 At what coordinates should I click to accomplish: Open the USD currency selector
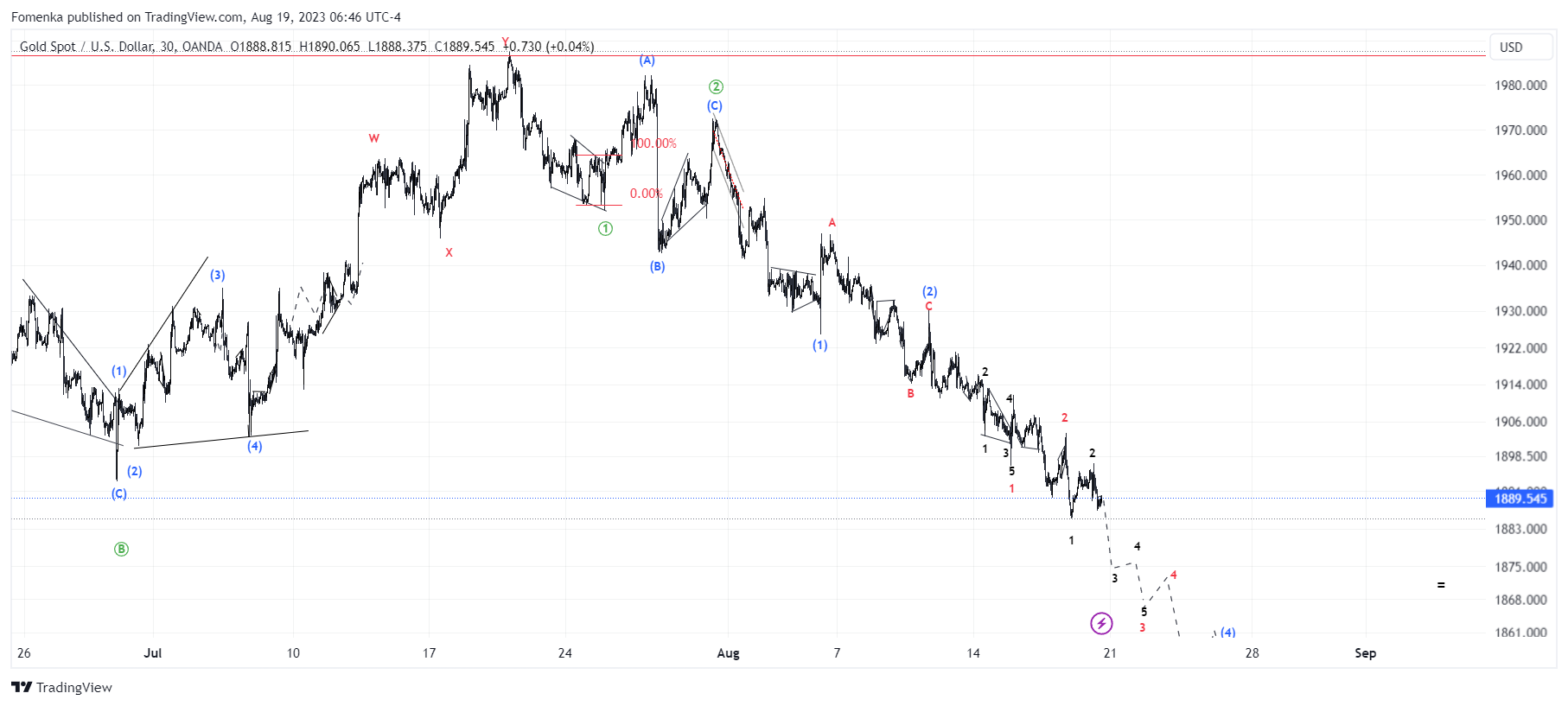(x=1520, y=47)
